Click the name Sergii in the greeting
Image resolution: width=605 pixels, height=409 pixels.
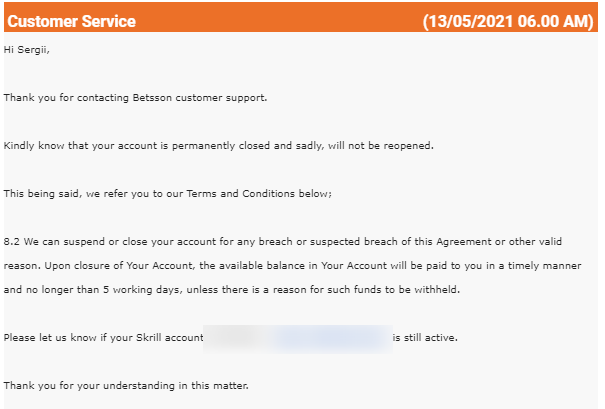(33, 50)
